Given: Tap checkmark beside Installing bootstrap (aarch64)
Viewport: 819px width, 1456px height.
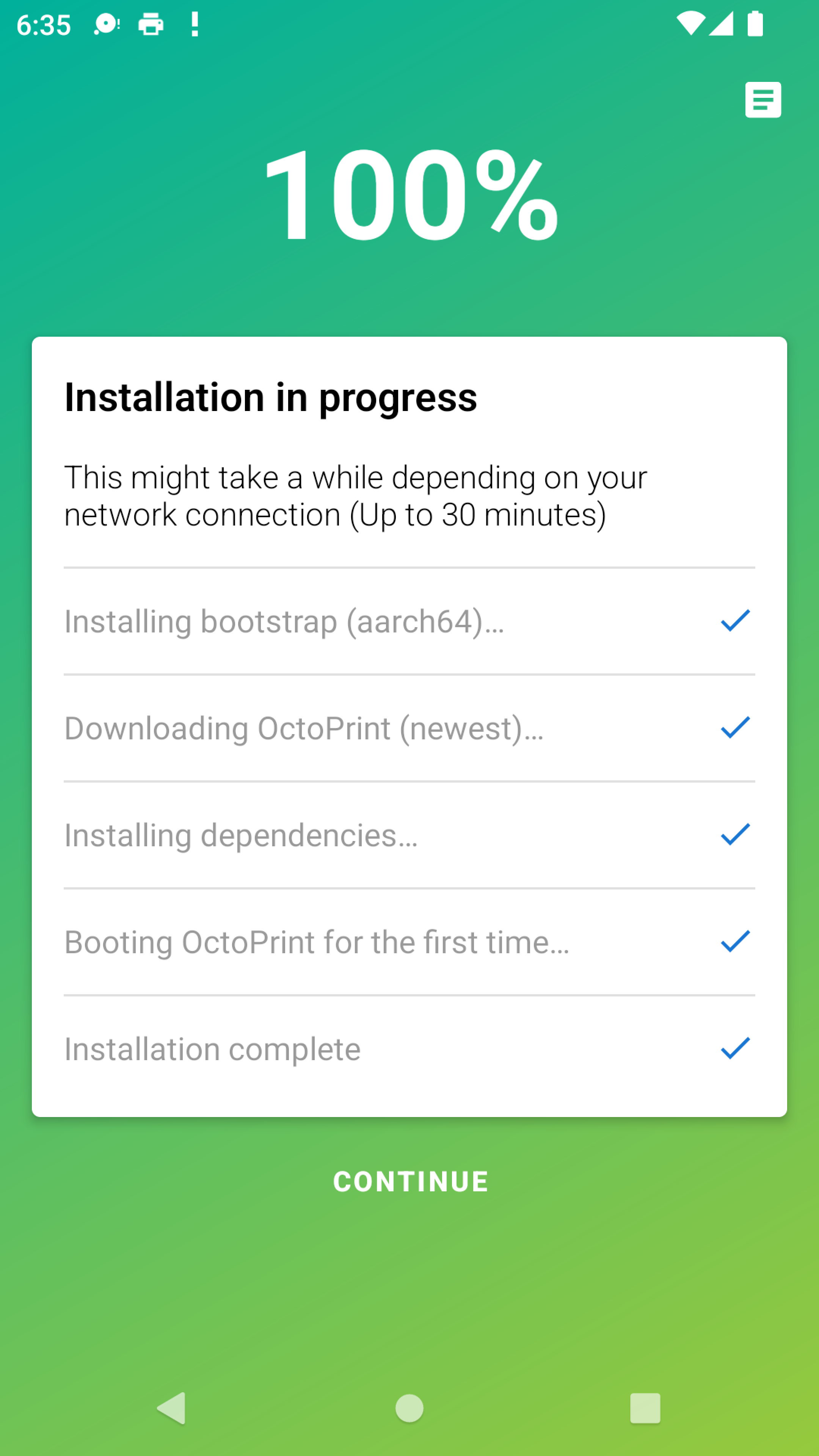Looking at the screenshot, I should click(x=735, y=621).
